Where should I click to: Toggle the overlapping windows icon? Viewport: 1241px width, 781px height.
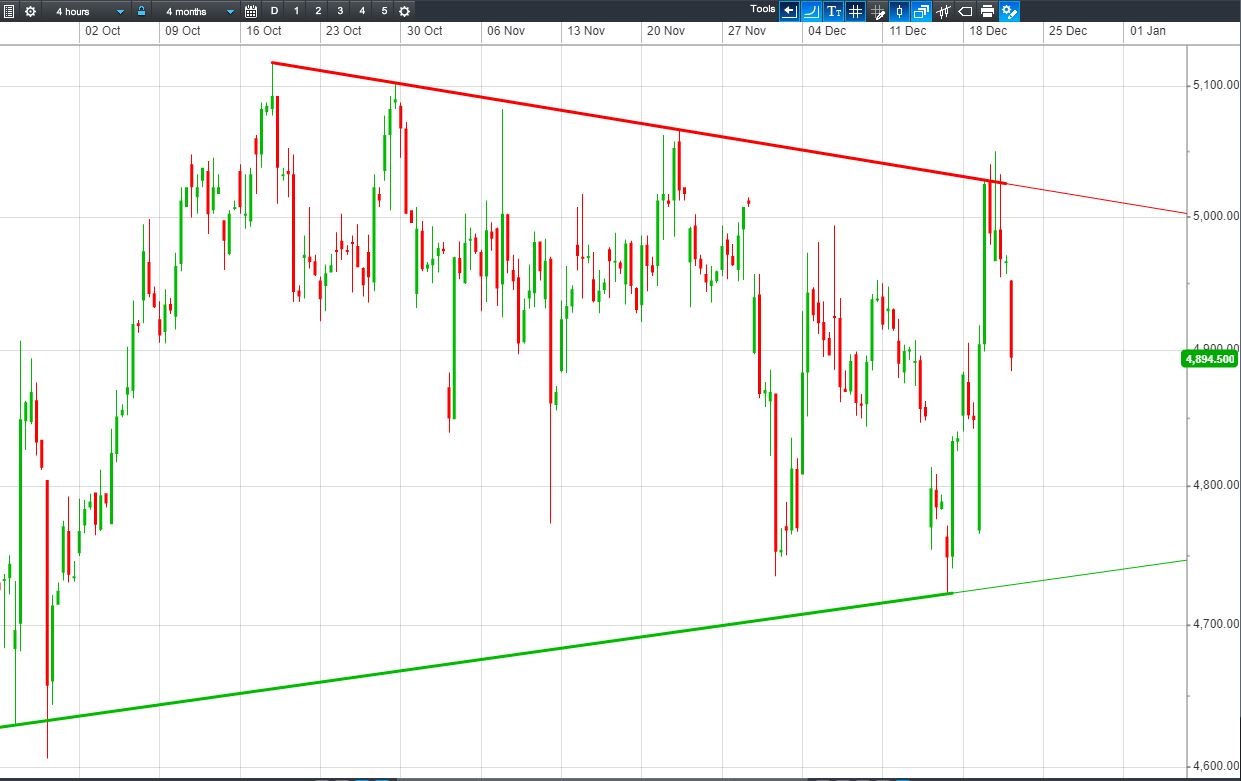921,11
